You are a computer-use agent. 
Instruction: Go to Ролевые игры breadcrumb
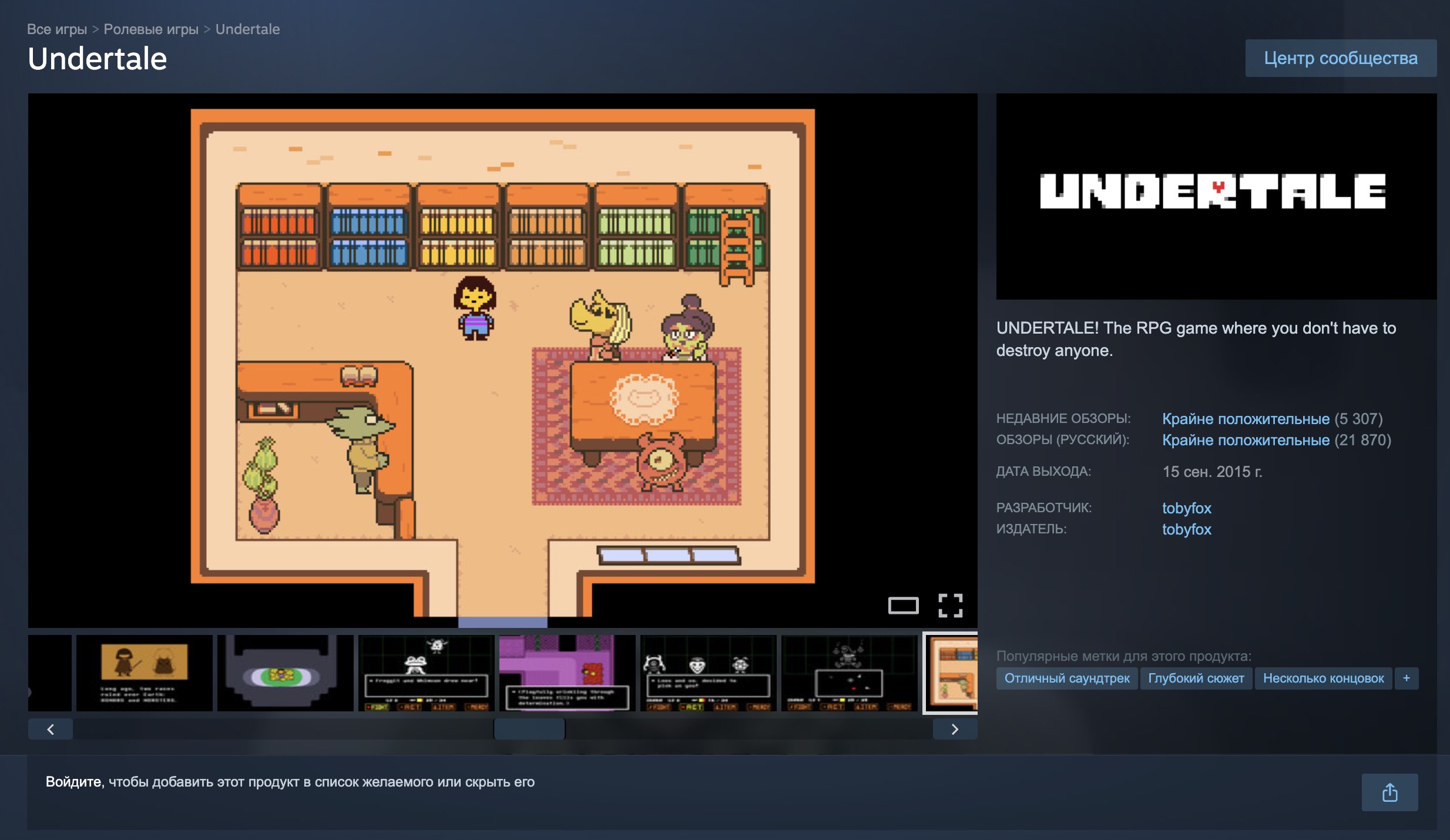pyautogui.click(x=151, y=29)
